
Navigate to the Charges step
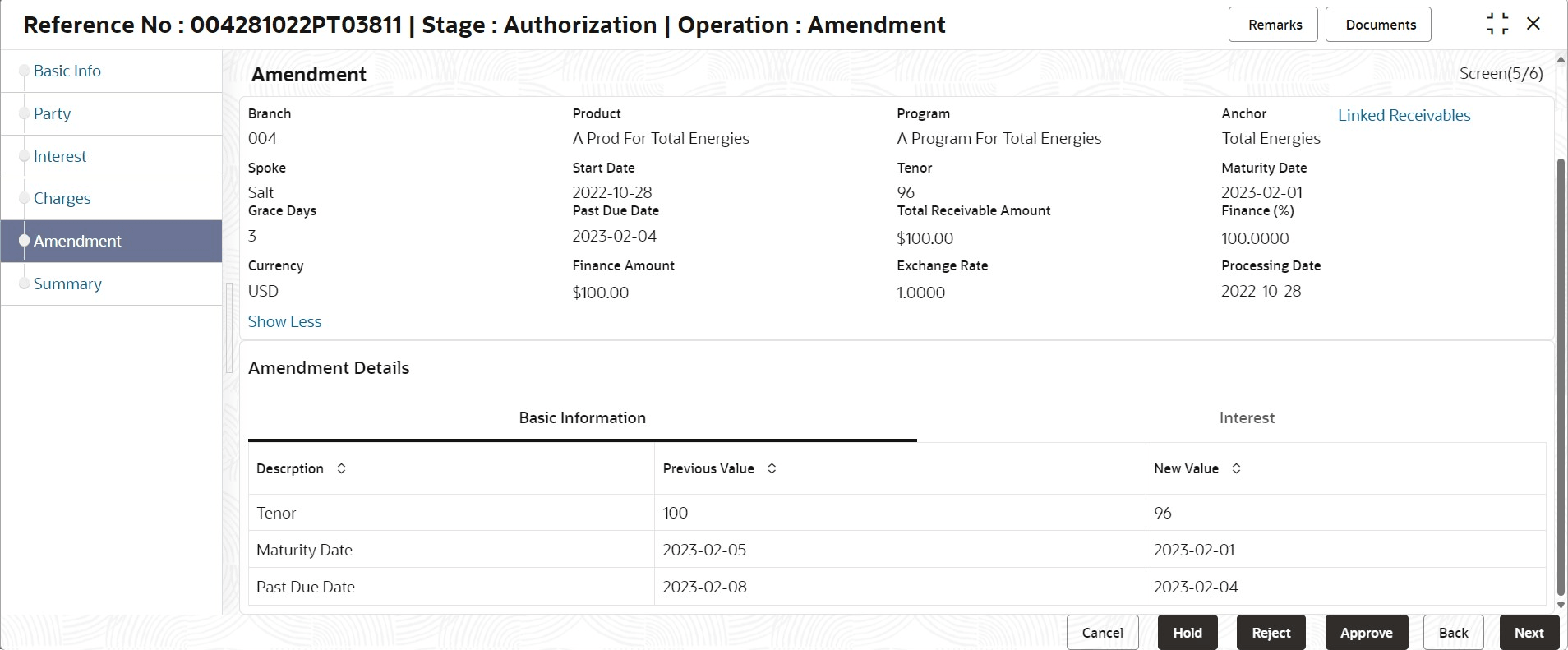coord(62,198)
